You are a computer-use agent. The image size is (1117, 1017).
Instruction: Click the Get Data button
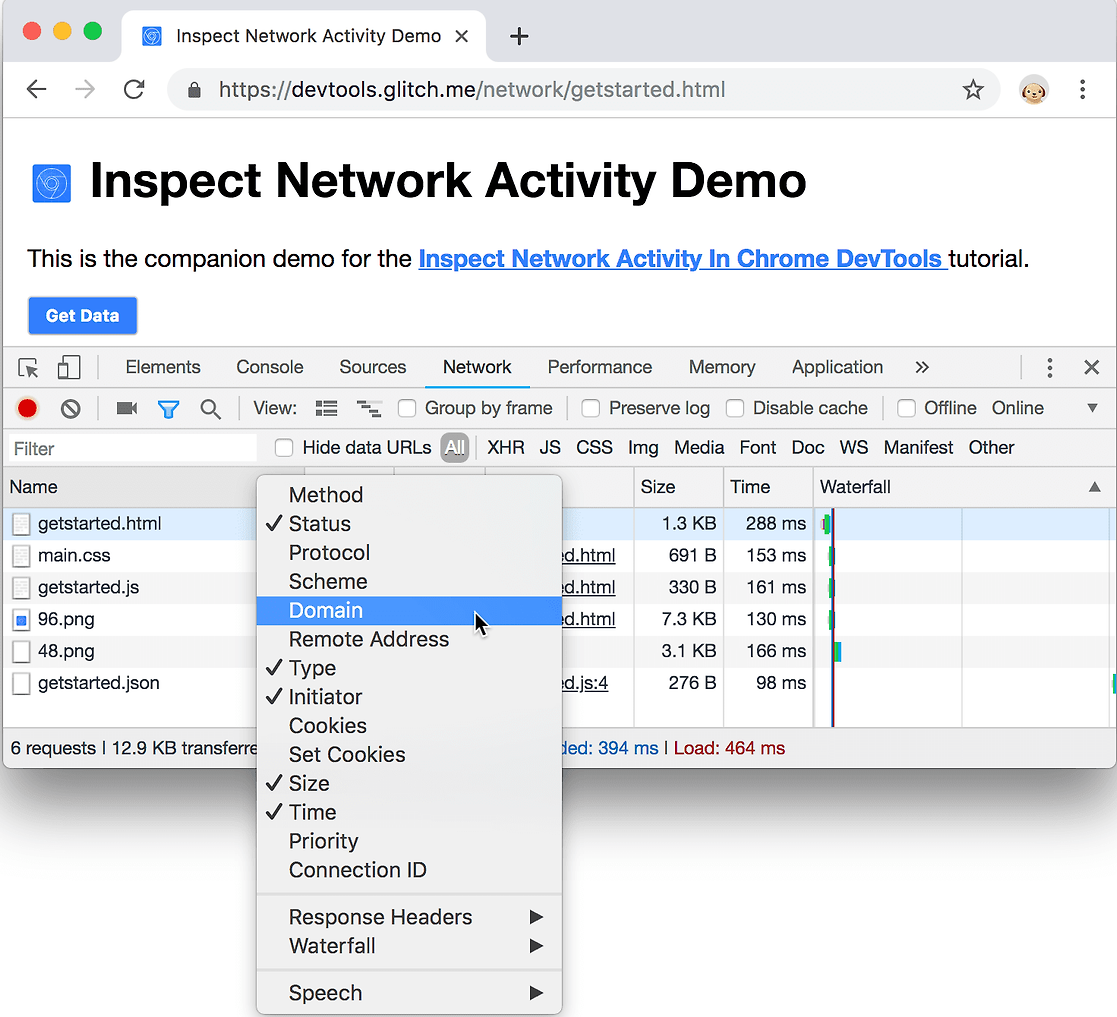coord(83,316)
